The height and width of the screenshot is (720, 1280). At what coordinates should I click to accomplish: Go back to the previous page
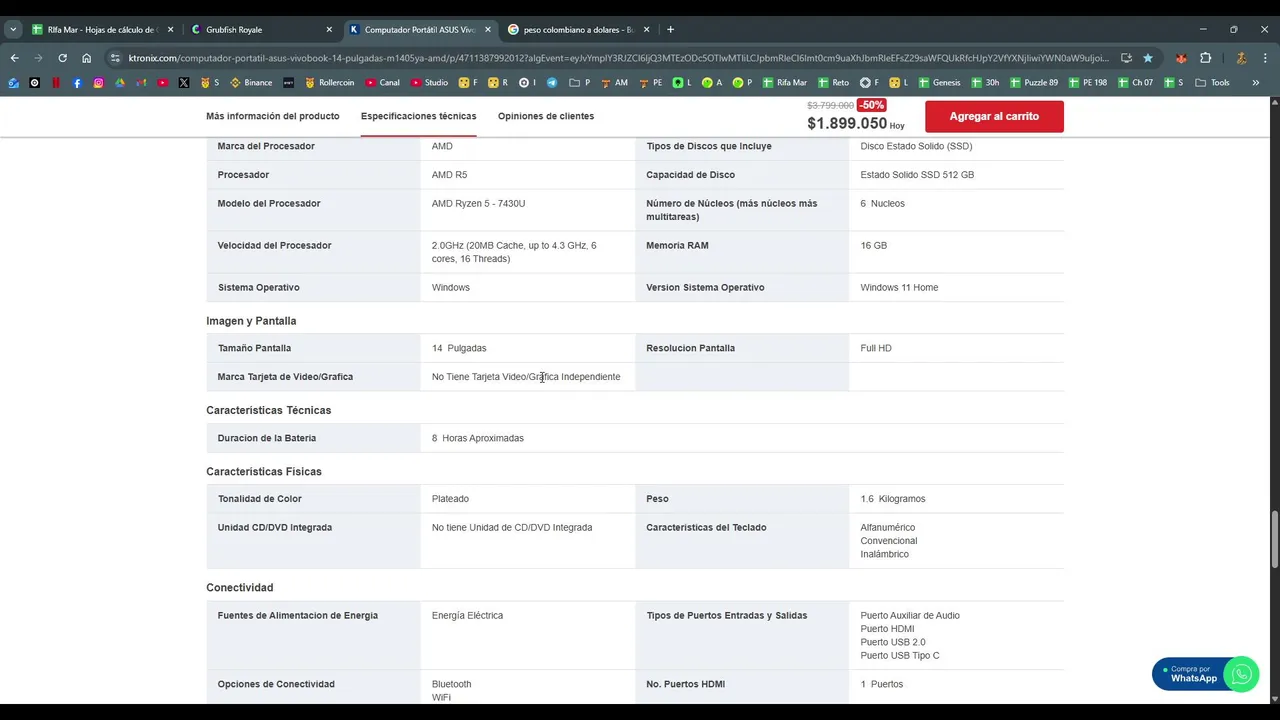tap(15, 58)
